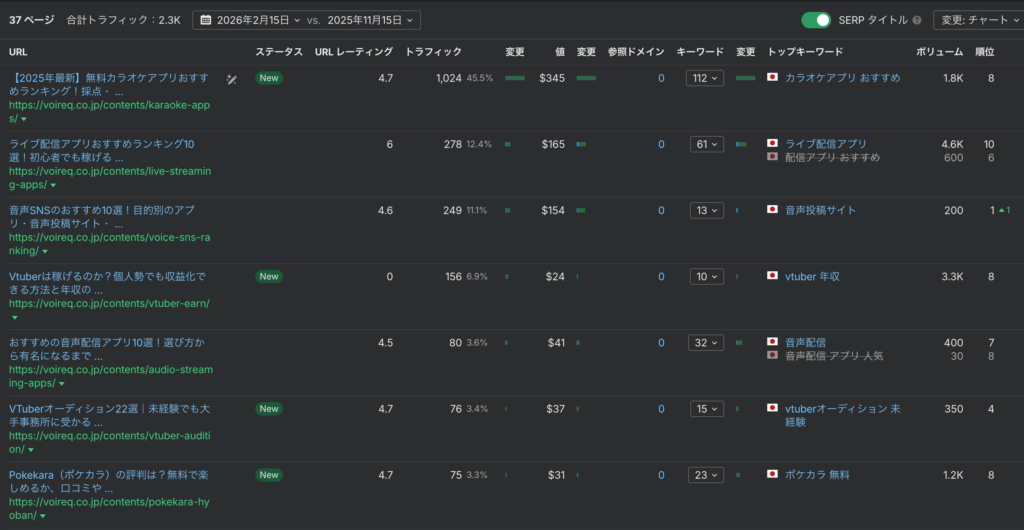Screen dimensions: 1024x530
Task: Click the Japan flag beside ライブ配信アプリ
Action: point(772,144)
